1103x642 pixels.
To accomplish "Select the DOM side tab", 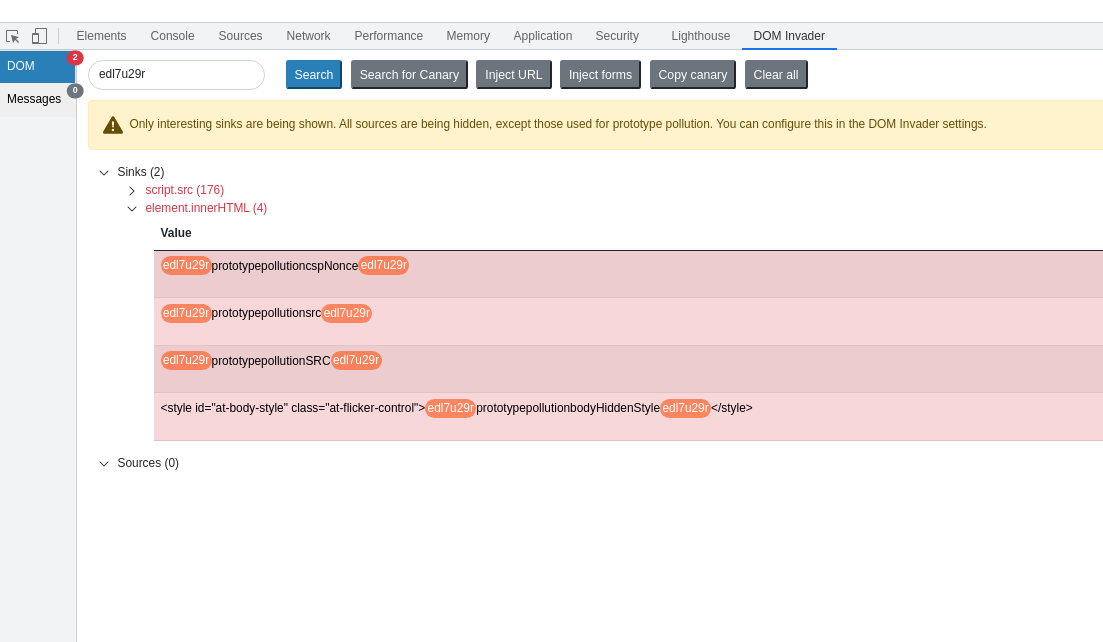I will tap(37, 66).
